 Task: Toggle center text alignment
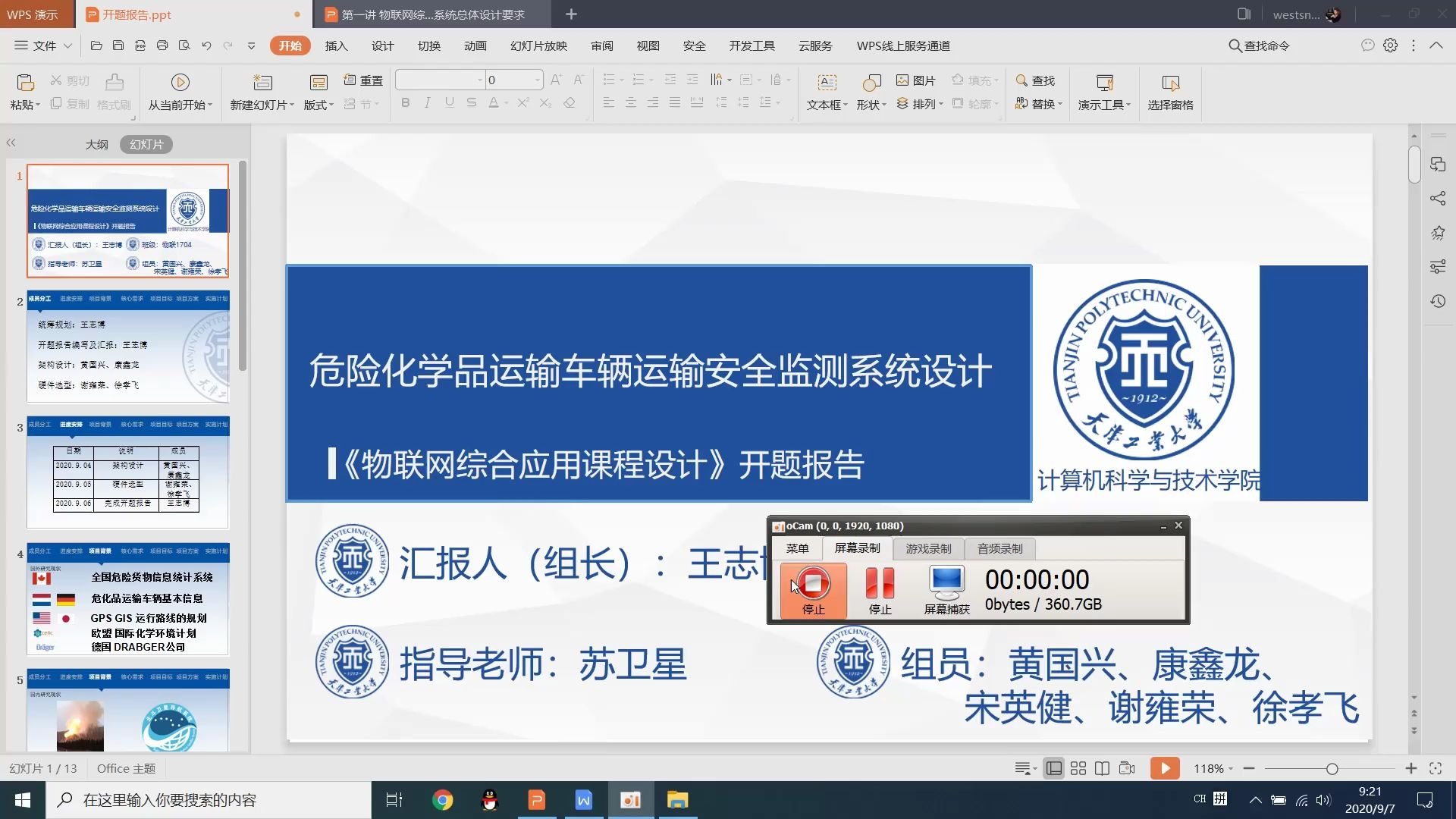click(631, 102)
